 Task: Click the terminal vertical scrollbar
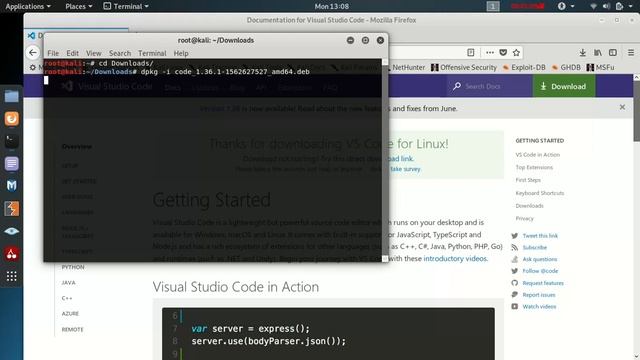click(385, 160)
